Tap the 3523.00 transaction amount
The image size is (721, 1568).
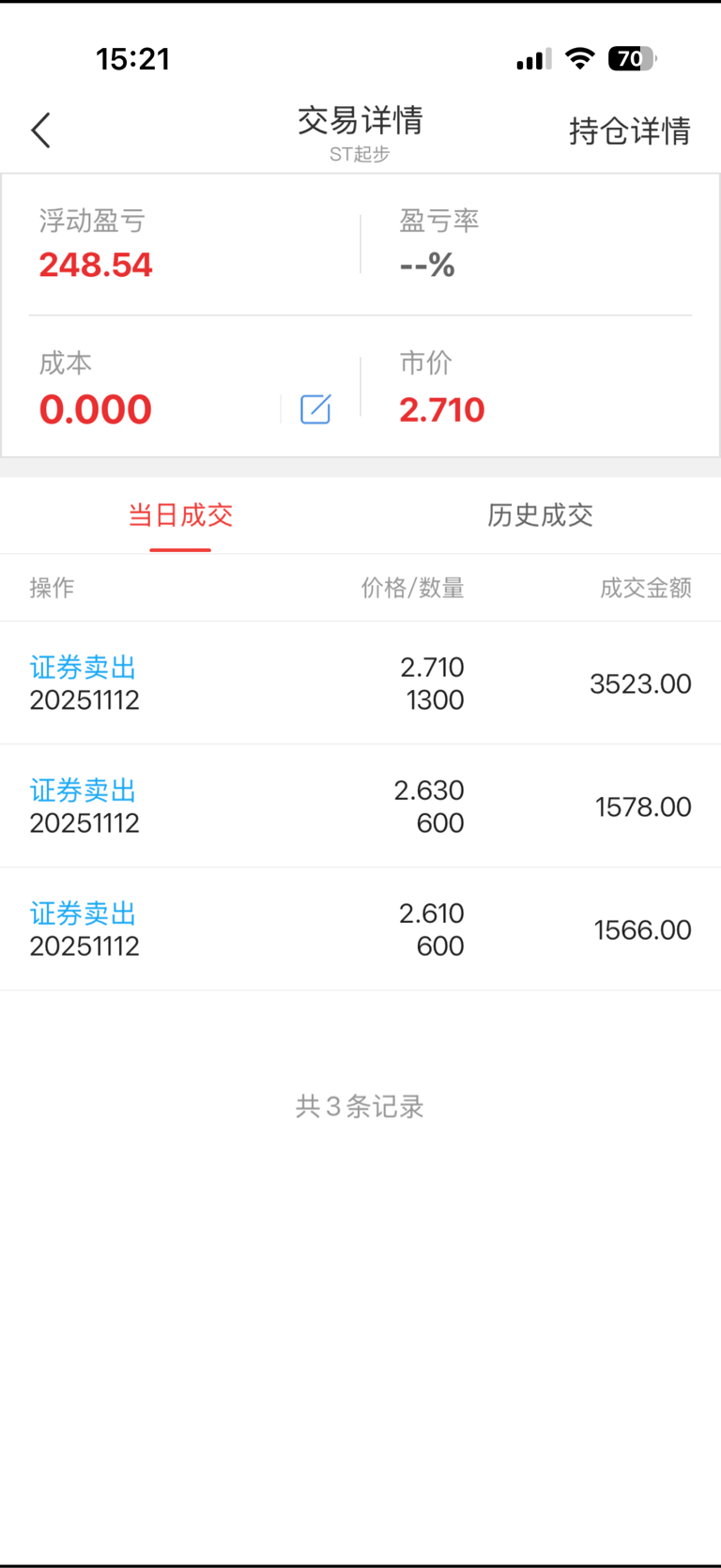(640, 684)
